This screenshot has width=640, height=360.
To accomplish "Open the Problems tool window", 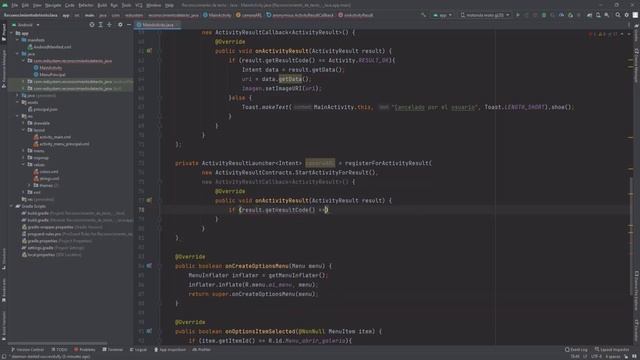I will click(x=84, y=350).
